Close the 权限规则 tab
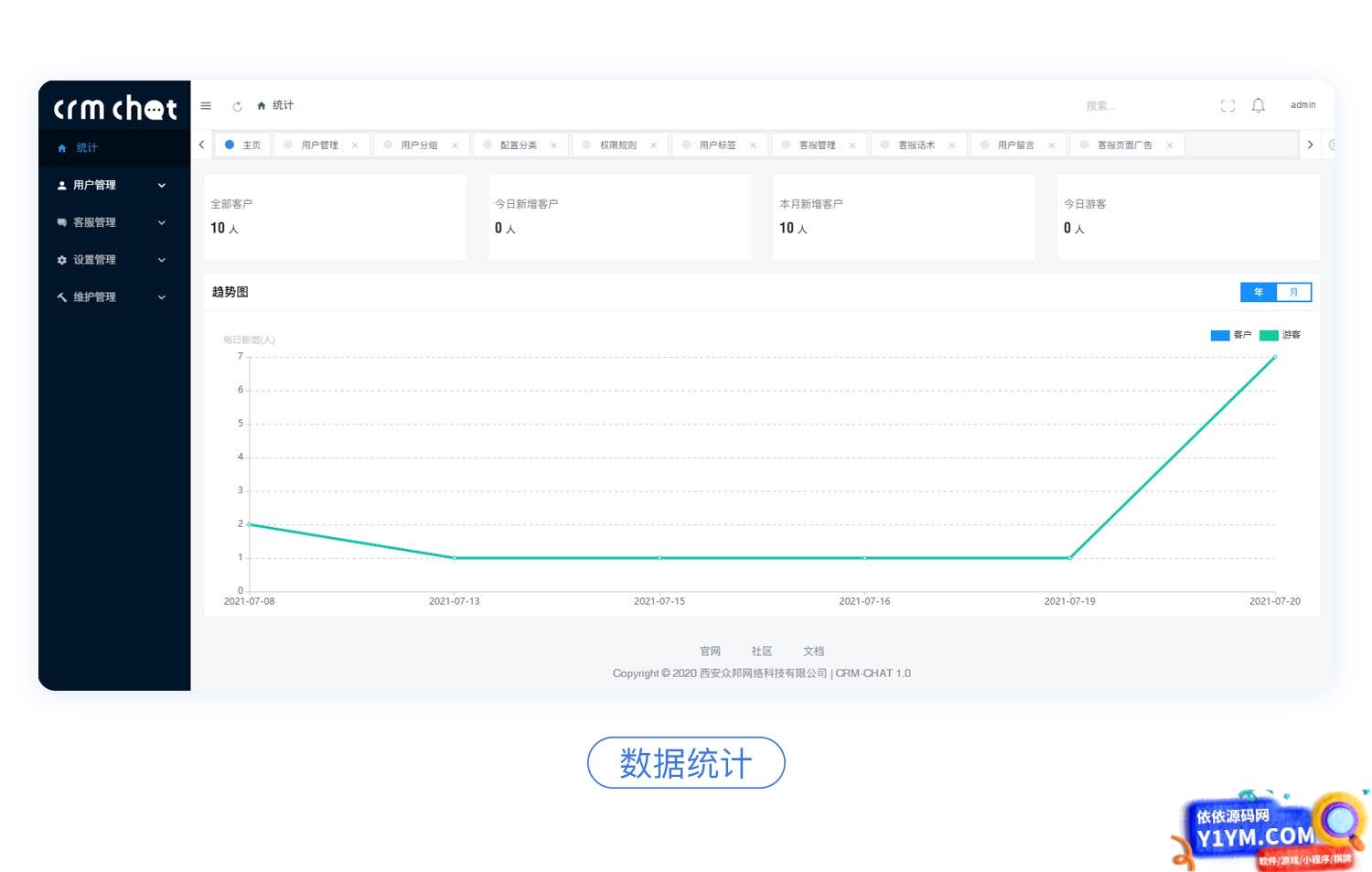The width and height of the screenshot is (1372, 872). tap(653, 145)
